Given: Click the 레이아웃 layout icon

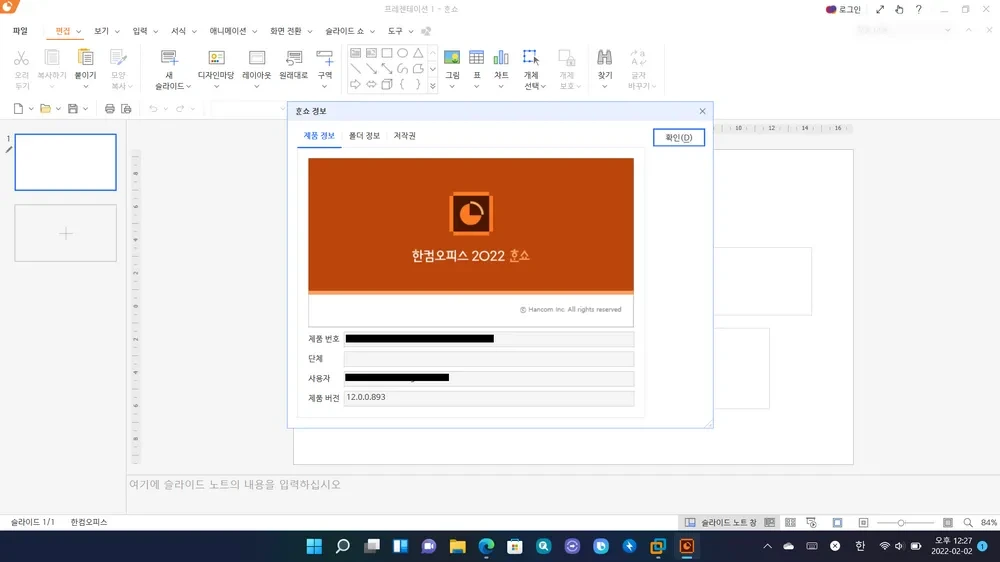Looking at the screenshot, I should (257, 57).
